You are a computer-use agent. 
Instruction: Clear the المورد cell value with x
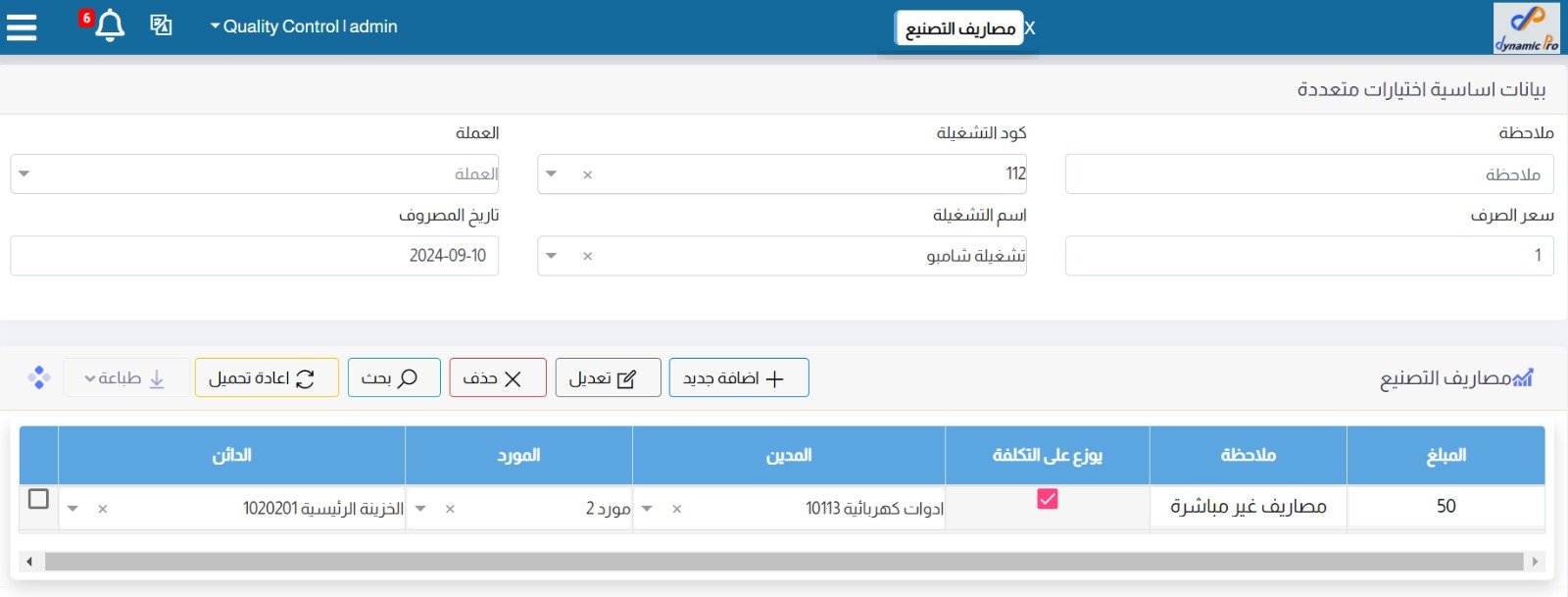450,509
